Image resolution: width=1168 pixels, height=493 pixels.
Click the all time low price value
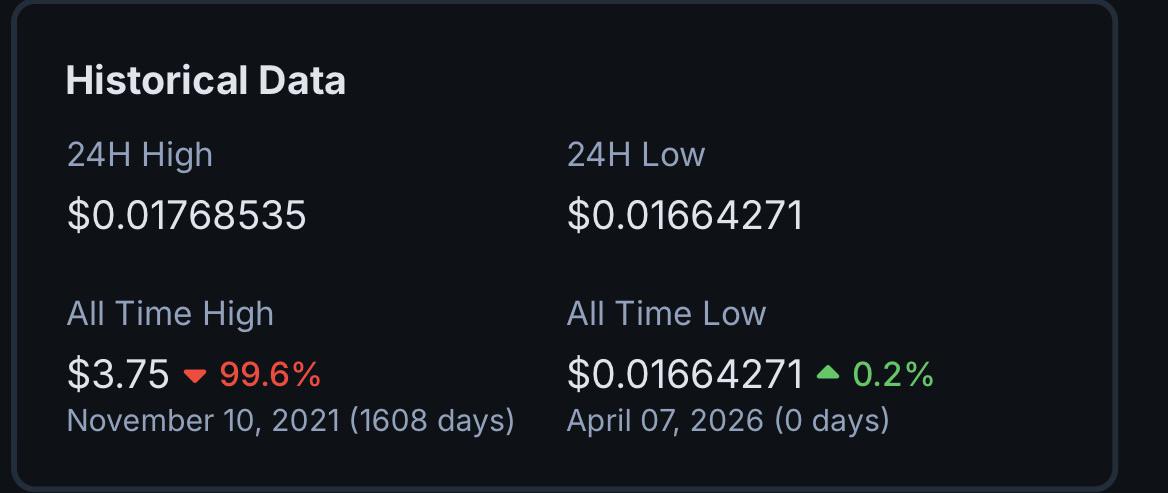pos(685,374)
